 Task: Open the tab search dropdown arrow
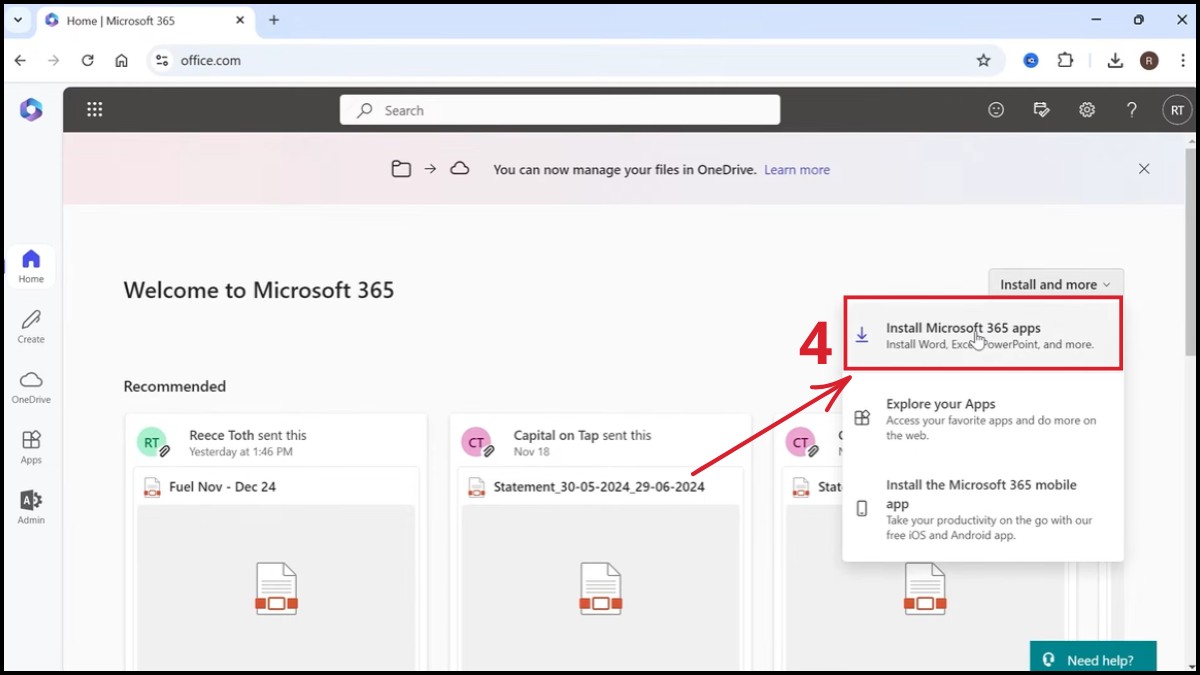coord(18,20)
